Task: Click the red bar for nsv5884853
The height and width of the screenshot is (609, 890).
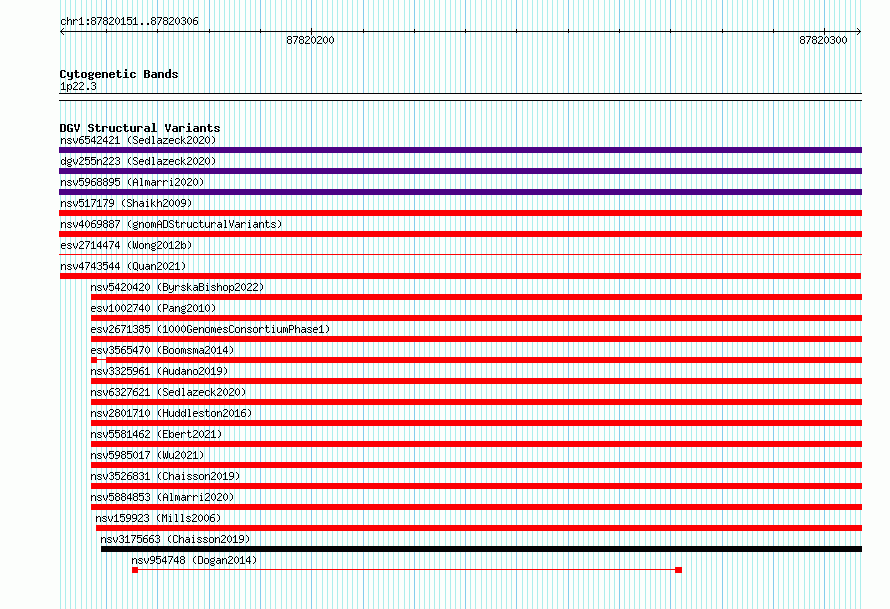Action: (476, 507)
